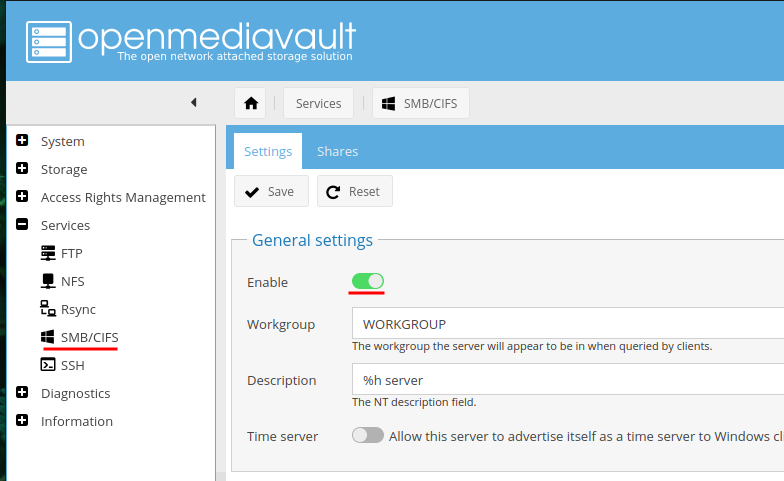Select the Storage tree label
The image size is (784, 481).
(x=64, y=170)
